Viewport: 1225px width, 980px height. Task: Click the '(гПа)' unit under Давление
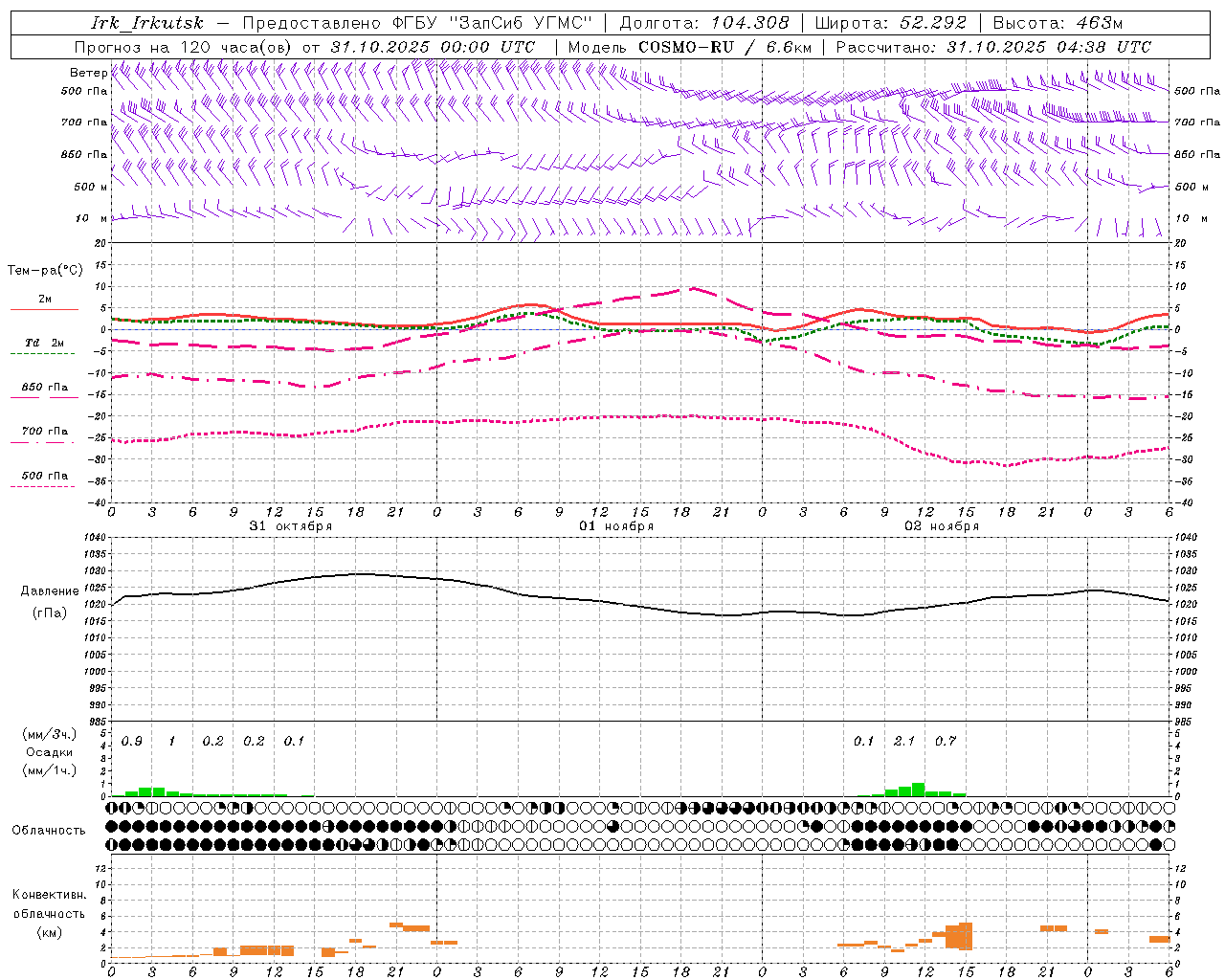pos(49,613)
